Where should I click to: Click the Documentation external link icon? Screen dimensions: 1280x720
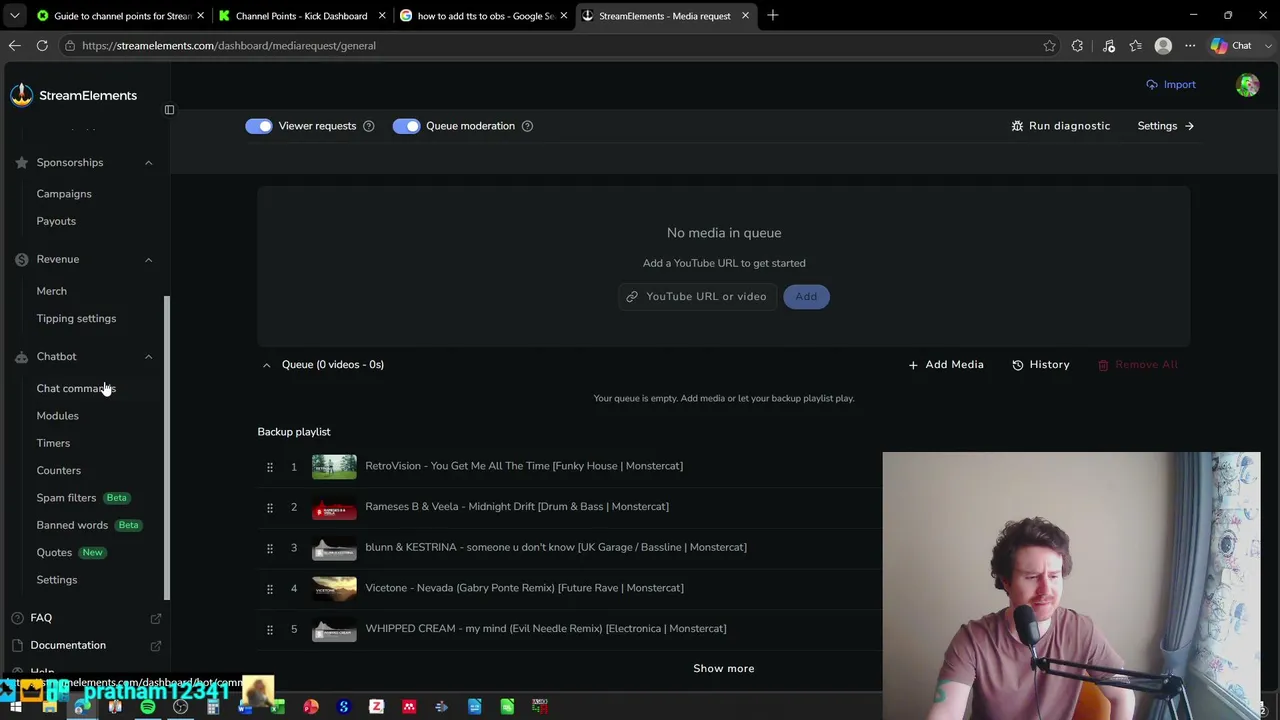[156, 646]
